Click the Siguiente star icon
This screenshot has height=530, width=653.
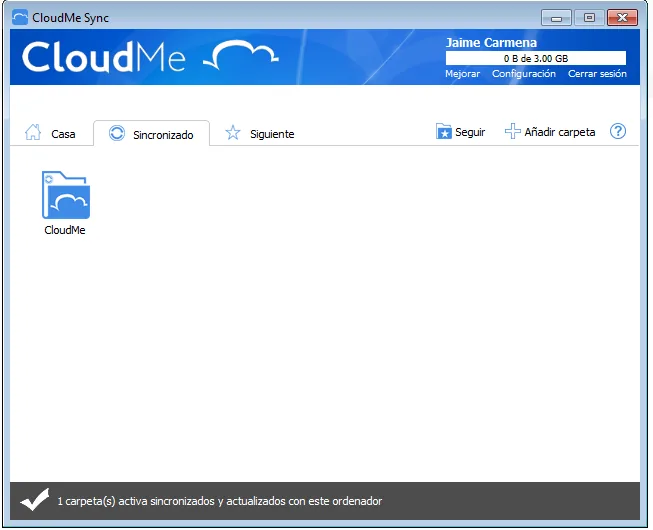coord(233,133)
